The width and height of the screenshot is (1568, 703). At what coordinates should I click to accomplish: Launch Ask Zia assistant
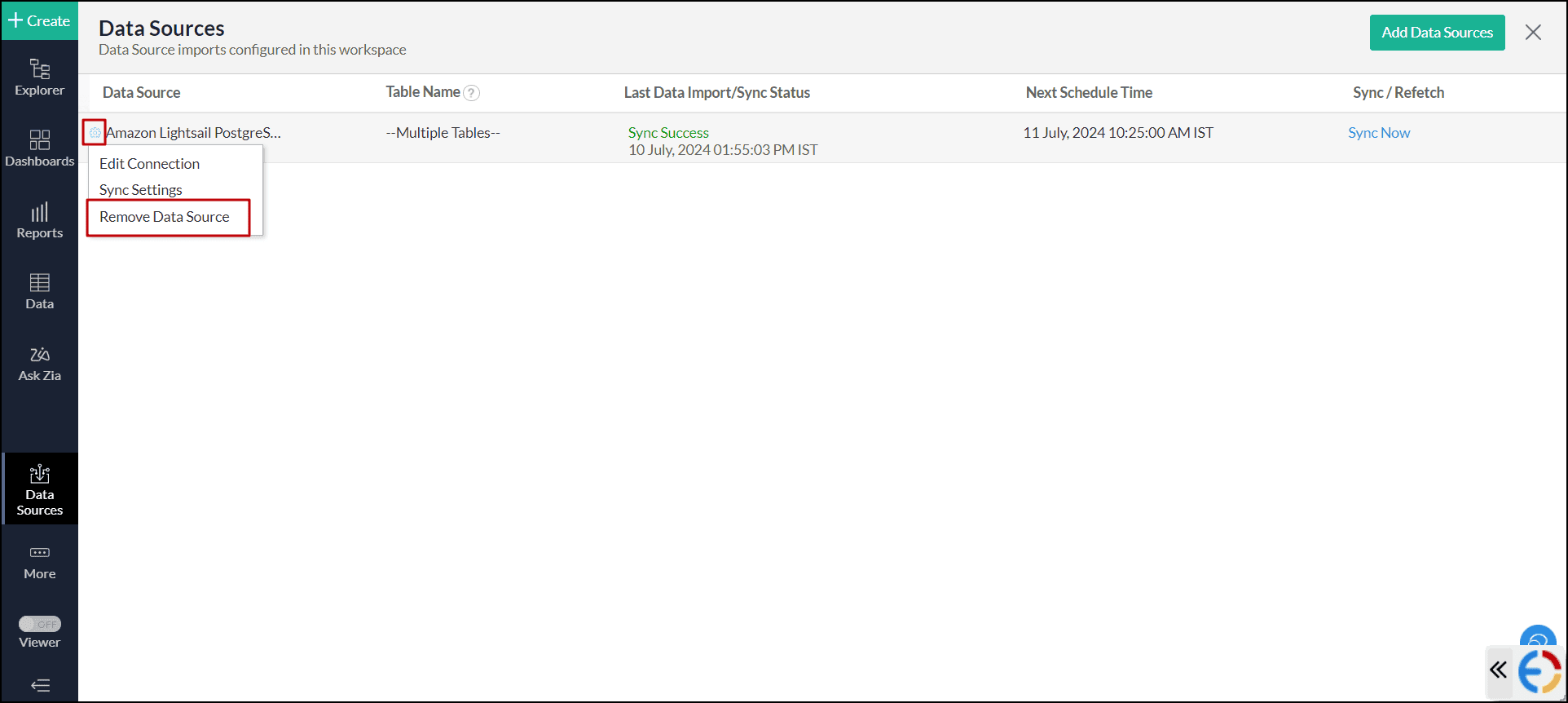click(x=39, y=363)
